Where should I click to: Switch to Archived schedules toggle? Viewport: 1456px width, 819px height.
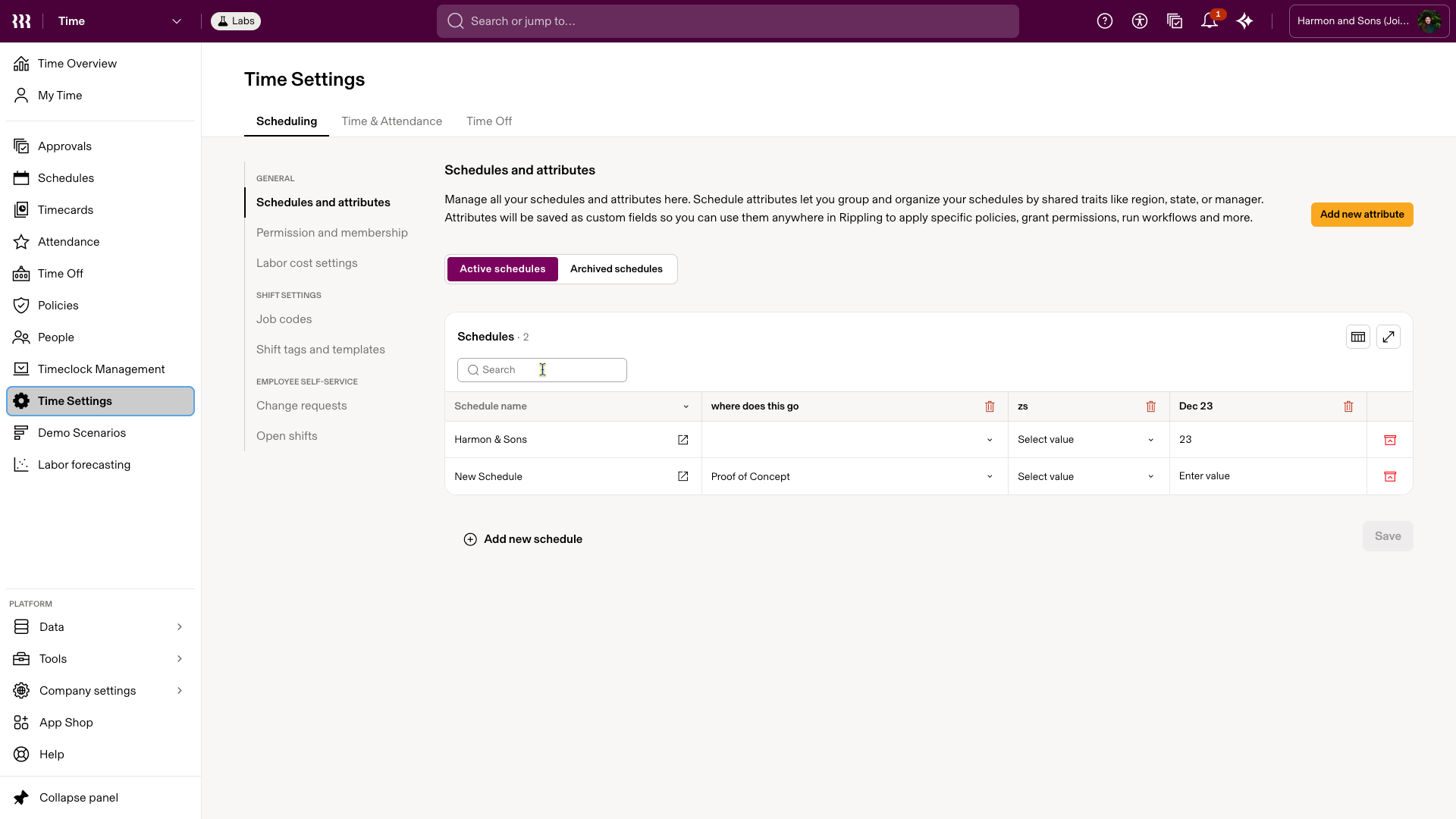(617, 269)
